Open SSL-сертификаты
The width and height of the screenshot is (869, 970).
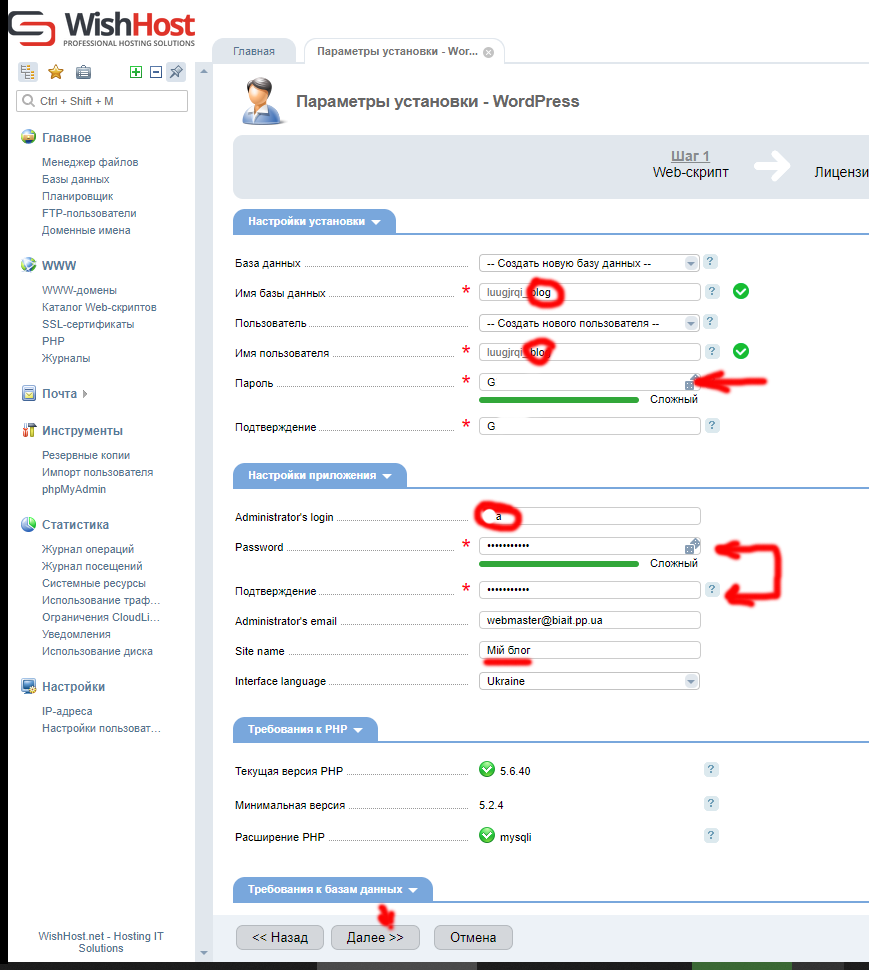88,324
